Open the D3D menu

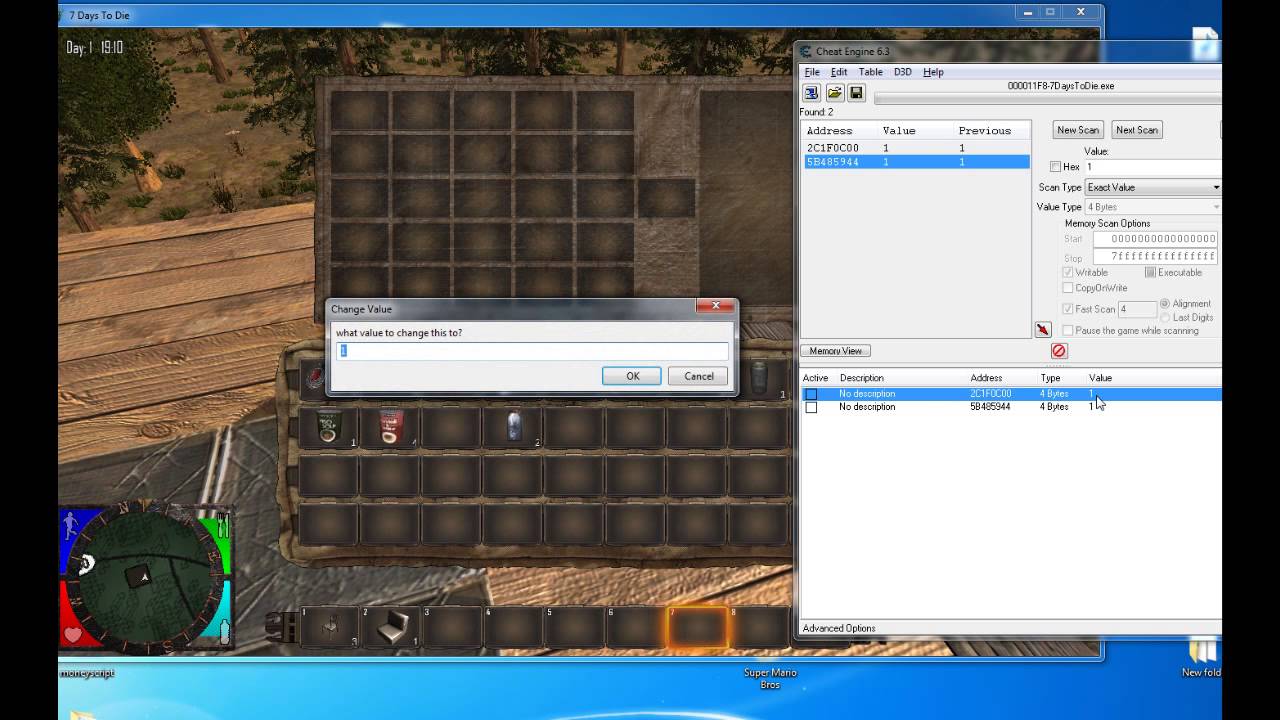click(x=902, y=72)
